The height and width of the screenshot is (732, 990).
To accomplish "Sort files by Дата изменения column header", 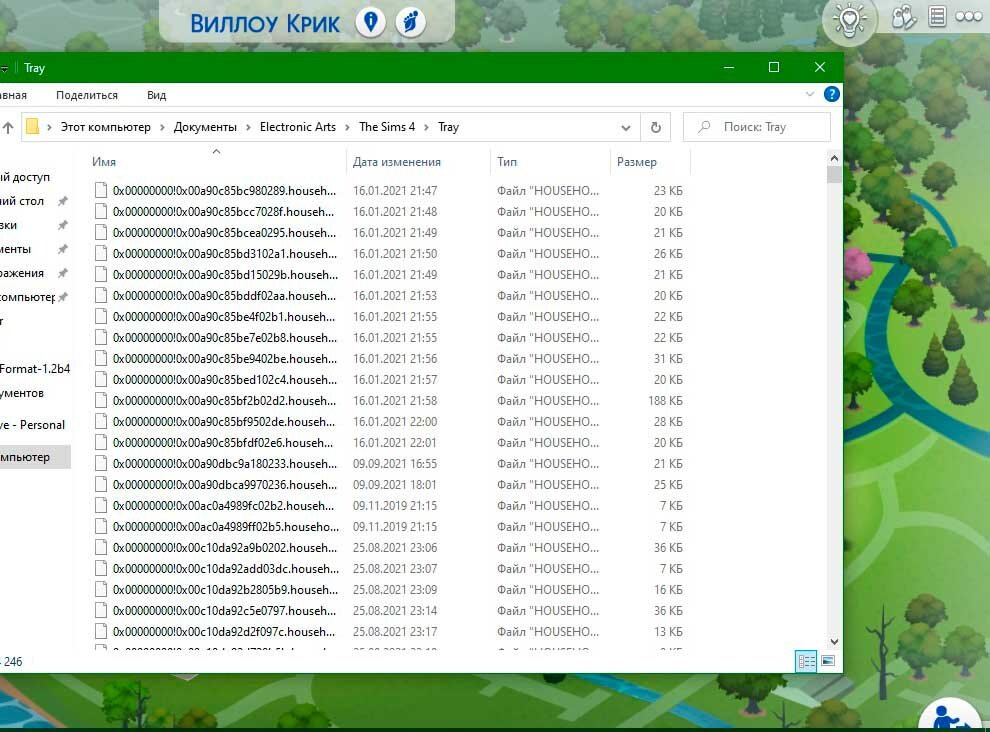I will pyautogui.click(x=417, y=162).
